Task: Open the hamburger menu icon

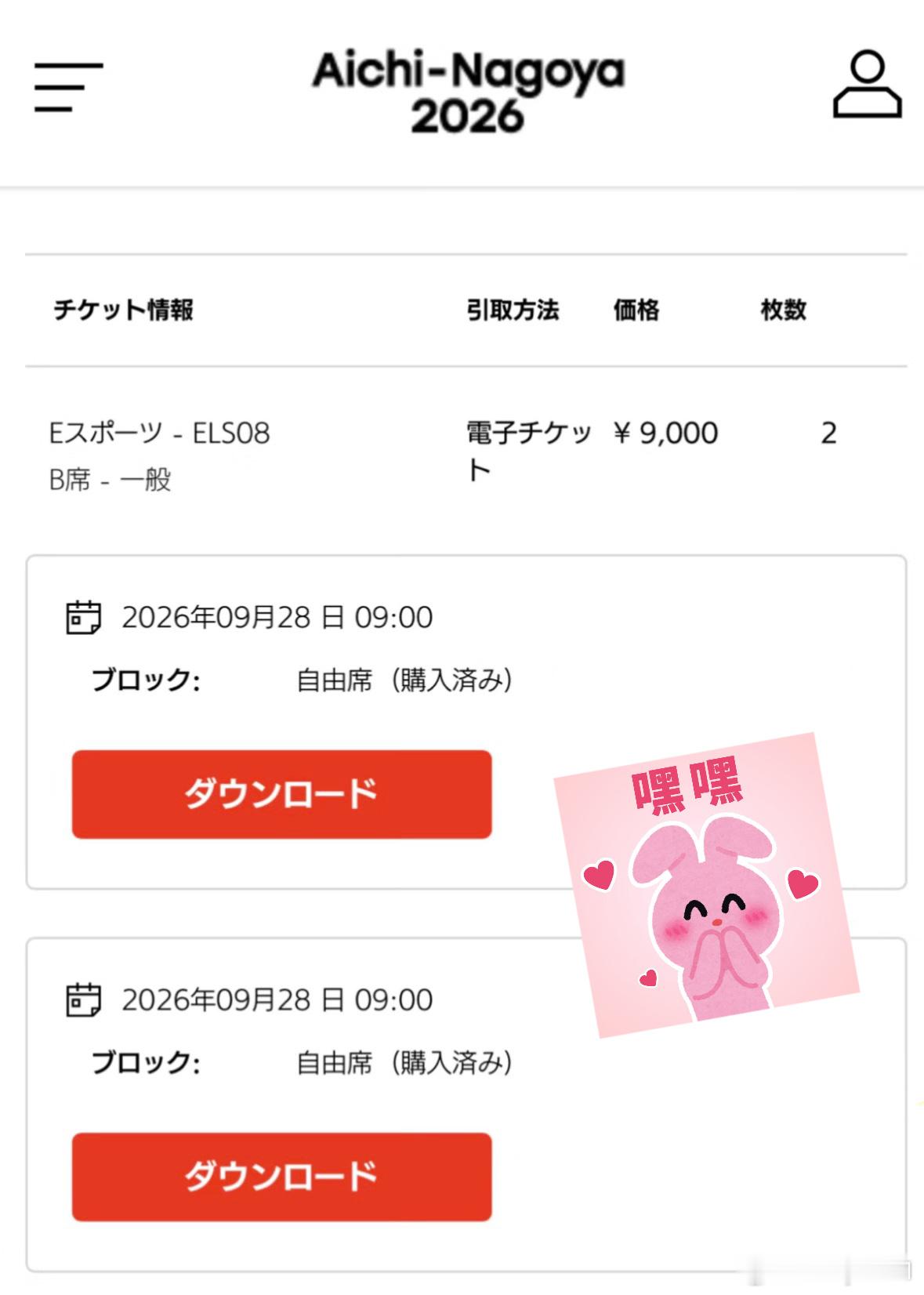Action: 69,87
